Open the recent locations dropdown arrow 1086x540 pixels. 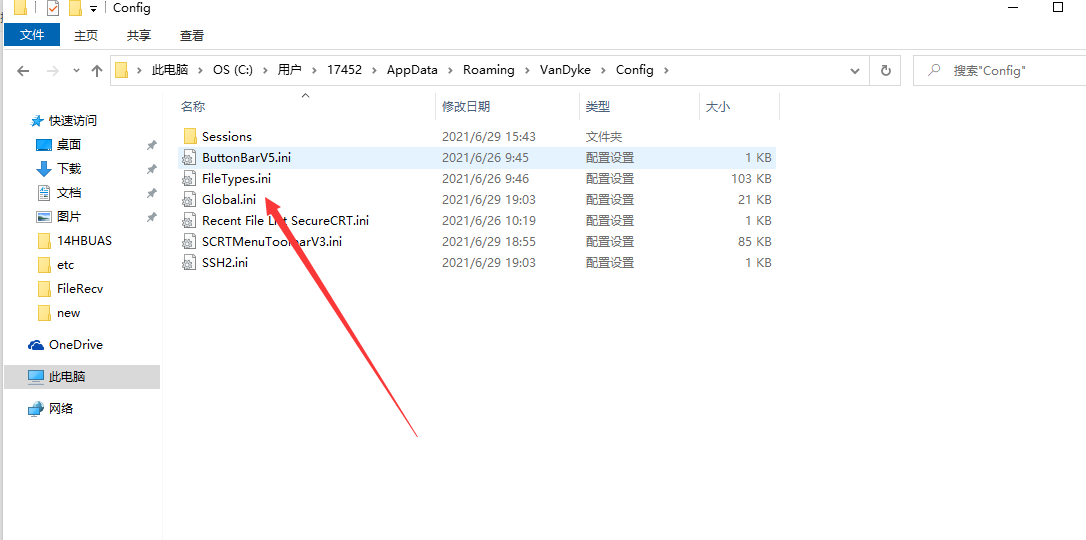(76, 71)
